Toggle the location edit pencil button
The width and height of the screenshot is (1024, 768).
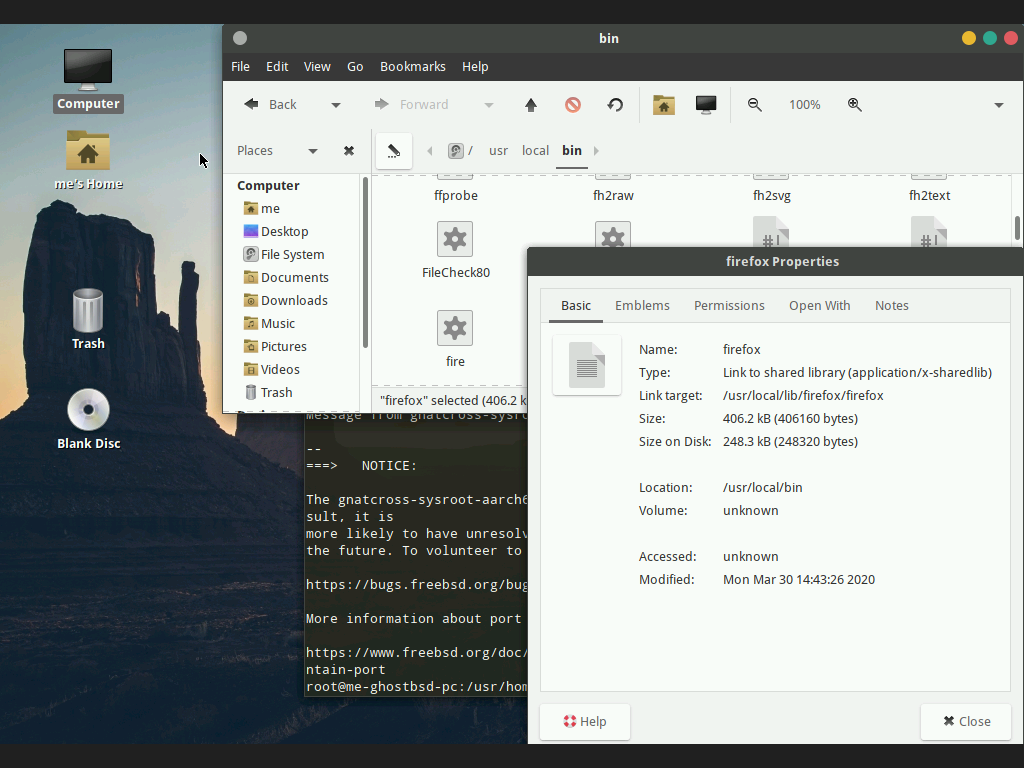[394, 151]
